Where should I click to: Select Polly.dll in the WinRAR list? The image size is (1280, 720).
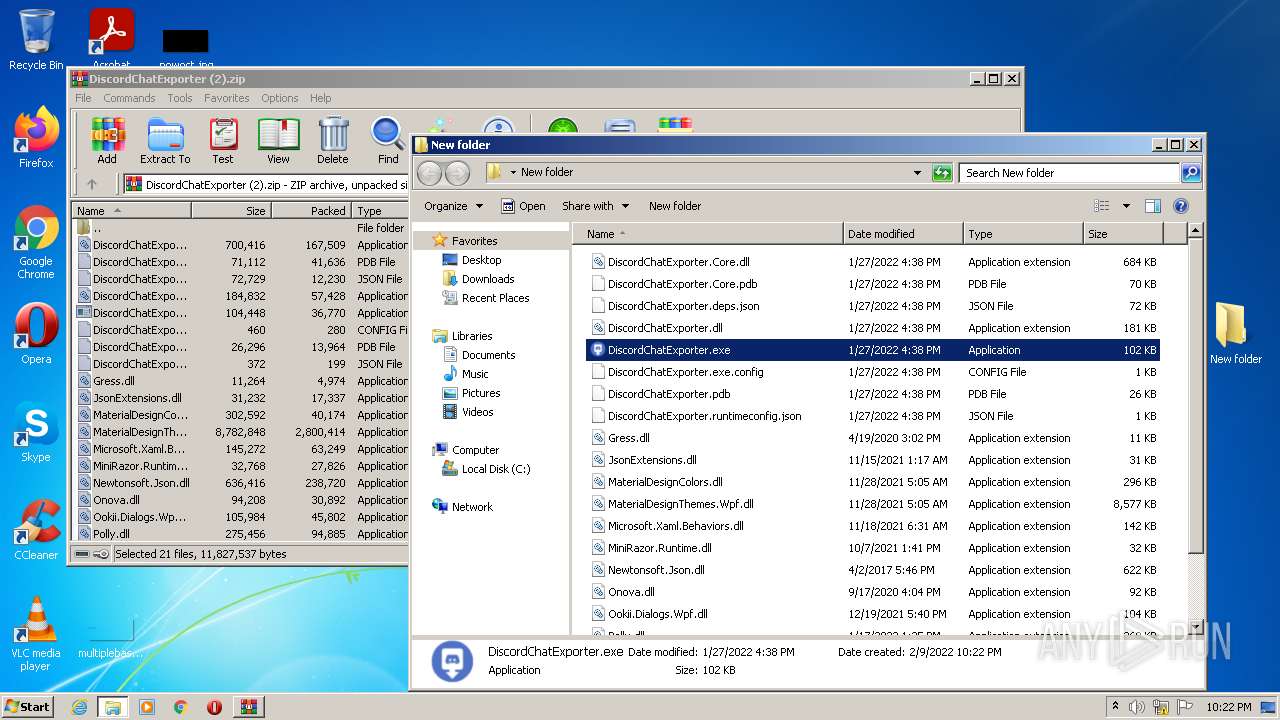coord(240,534)
